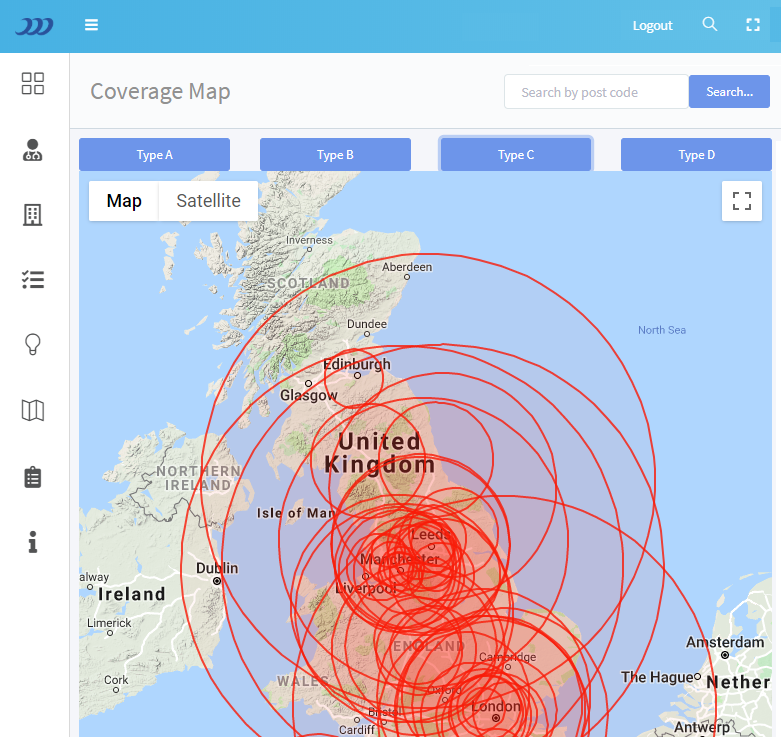Click the Leeds label on the map

(431, 534)
